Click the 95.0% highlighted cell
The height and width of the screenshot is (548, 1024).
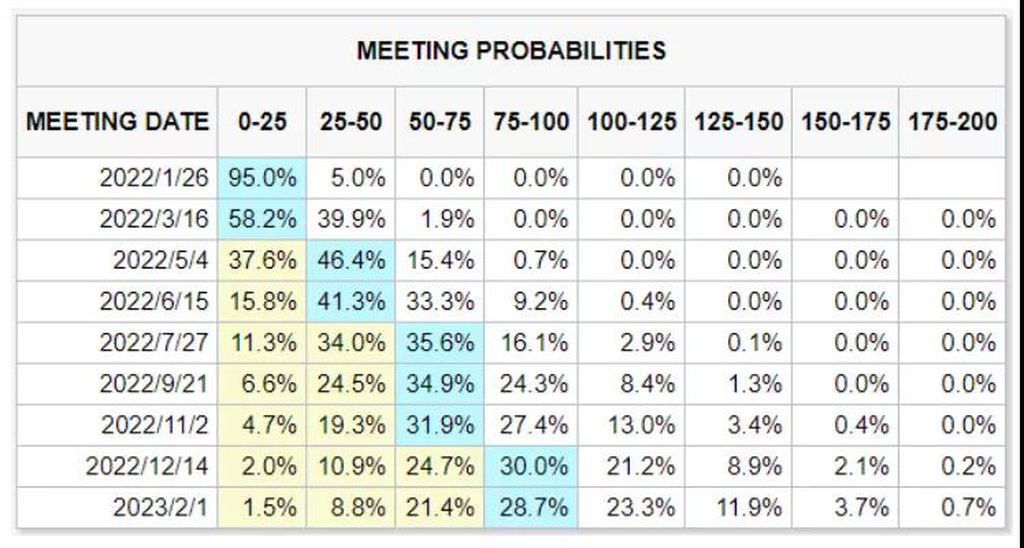[262, 178]
